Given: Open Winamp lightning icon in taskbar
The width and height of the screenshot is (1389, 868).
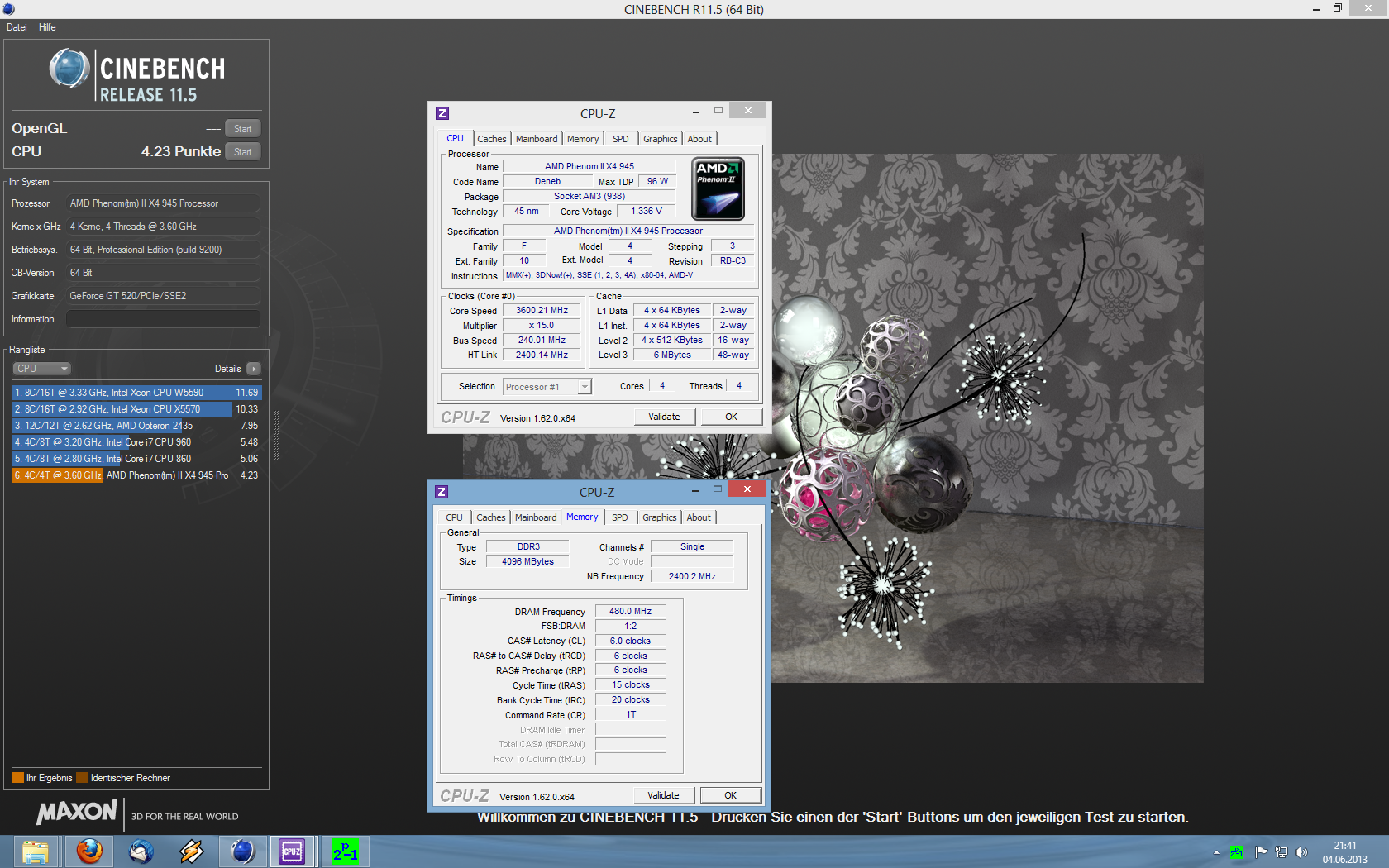Looking at the screenshot, I should coord(192,851).
